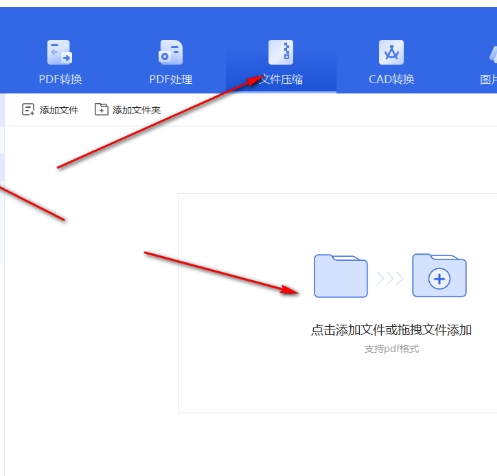Image resolution: width=497 pixels, height=476 pixels.
Task: Switch to the CAD转换 tab label
Action: [x=391, y=79]
